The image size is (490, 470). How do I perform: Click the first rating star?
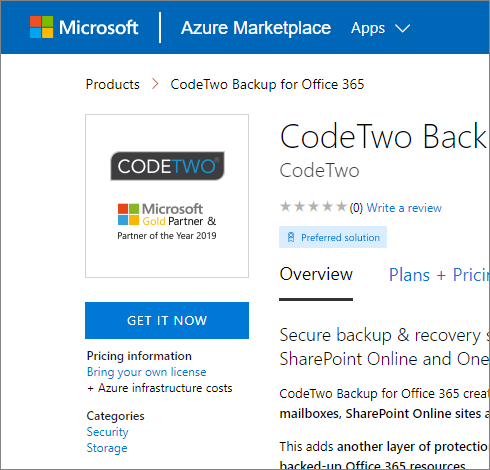(x=285, y=207)
